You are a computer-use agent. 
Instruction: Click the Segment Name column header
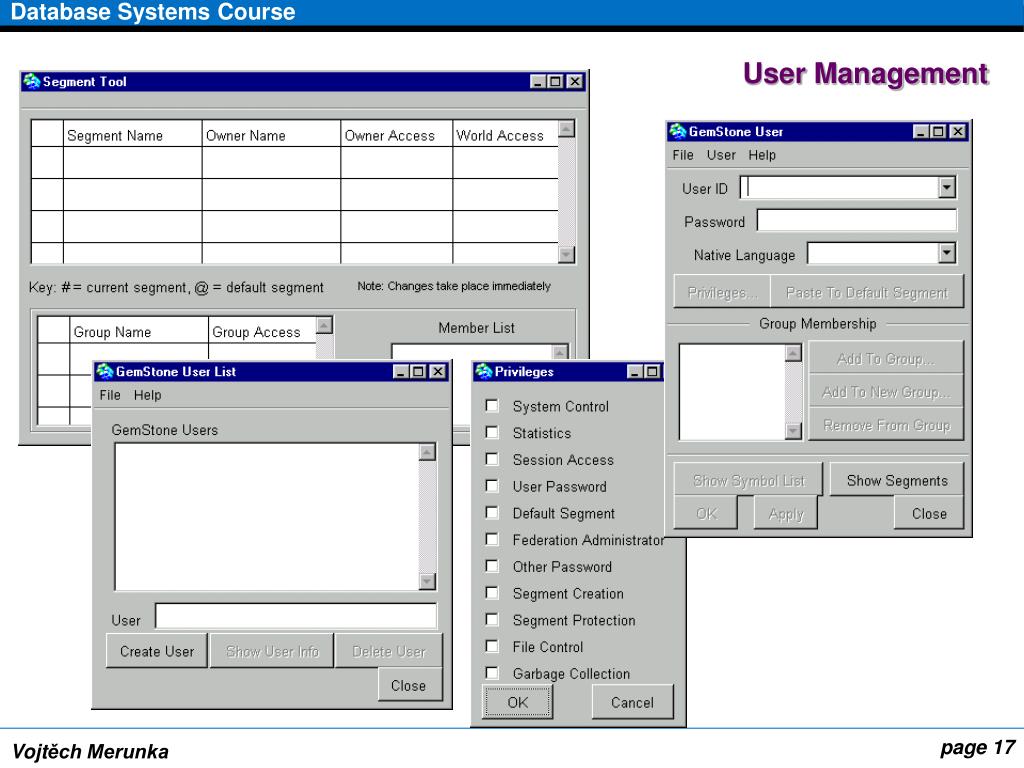[x=133, y=135]
